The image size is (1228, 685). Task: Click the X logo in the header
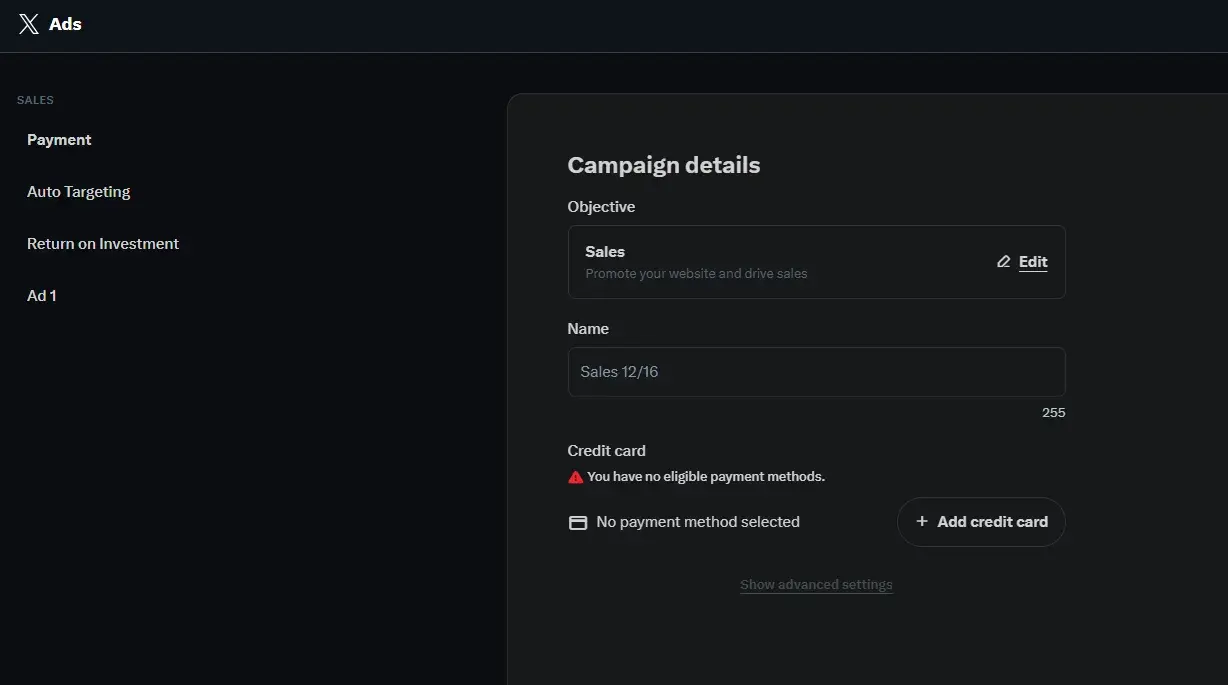click(29, 24)
